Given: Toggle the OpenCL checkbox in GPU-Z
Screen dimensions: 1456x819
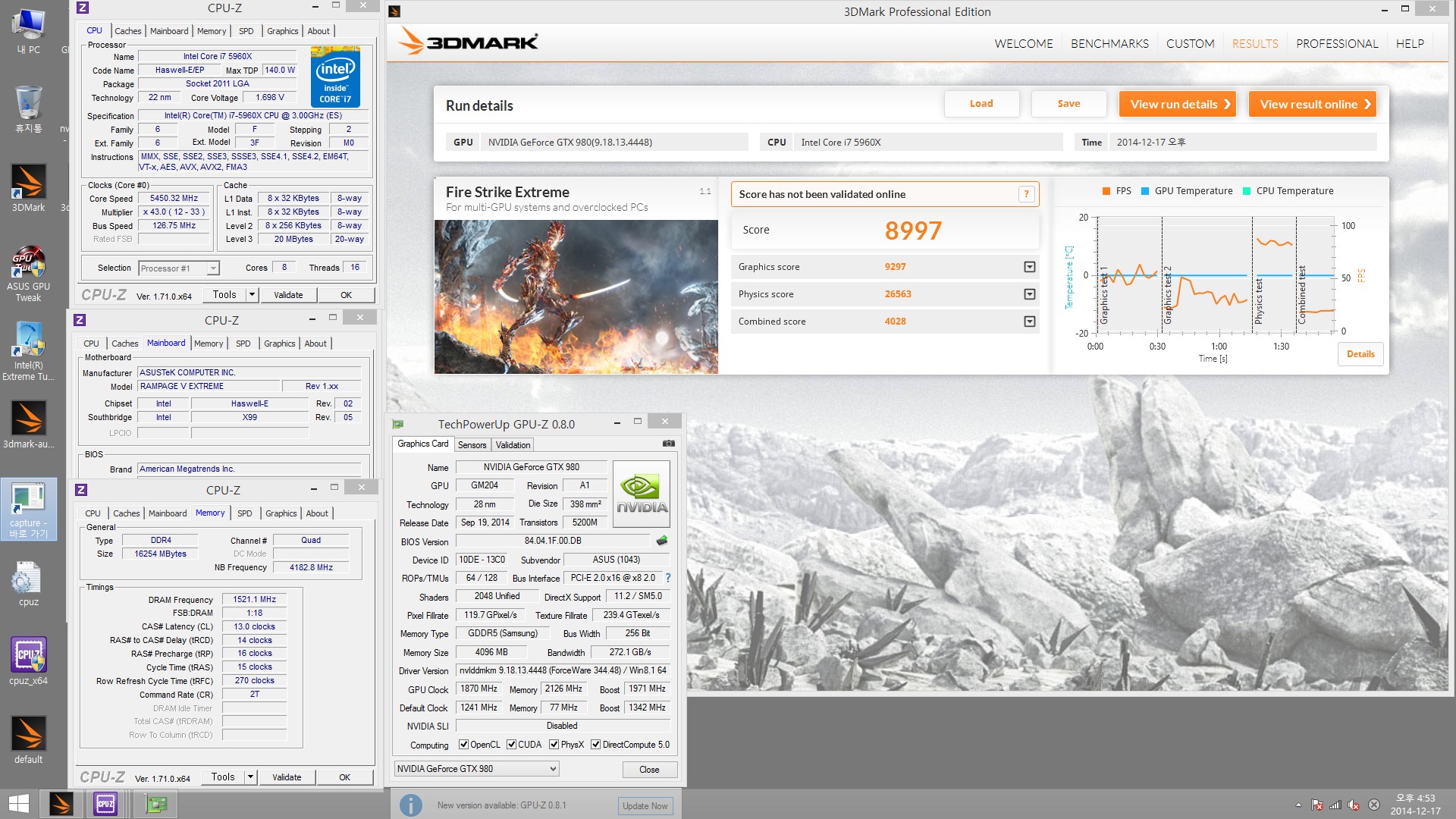Looking at the screenshot, I should click(x=463, y=745).
